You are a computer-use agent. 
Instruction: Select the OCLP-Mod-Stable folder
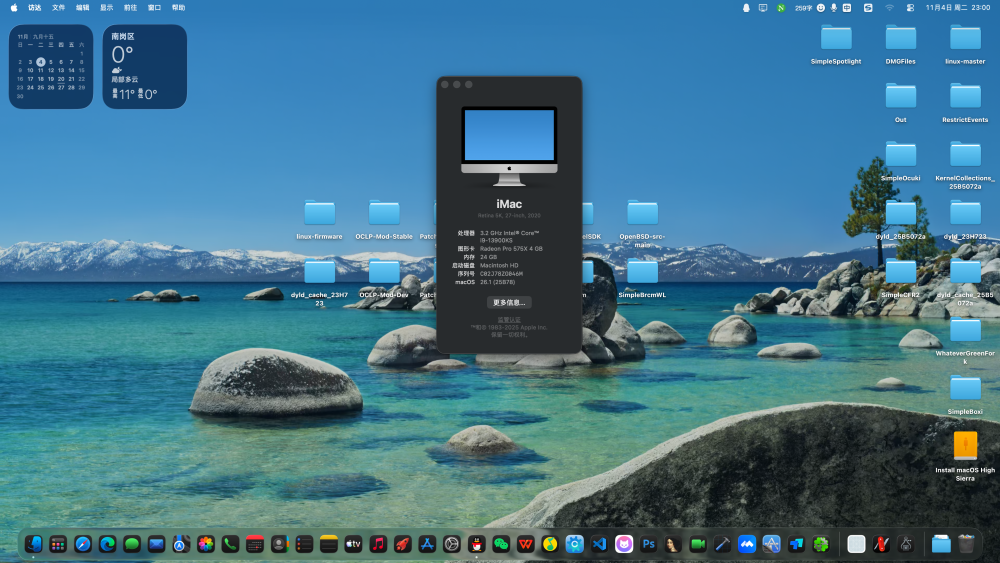pyautogui.click(x=384, y=219)
